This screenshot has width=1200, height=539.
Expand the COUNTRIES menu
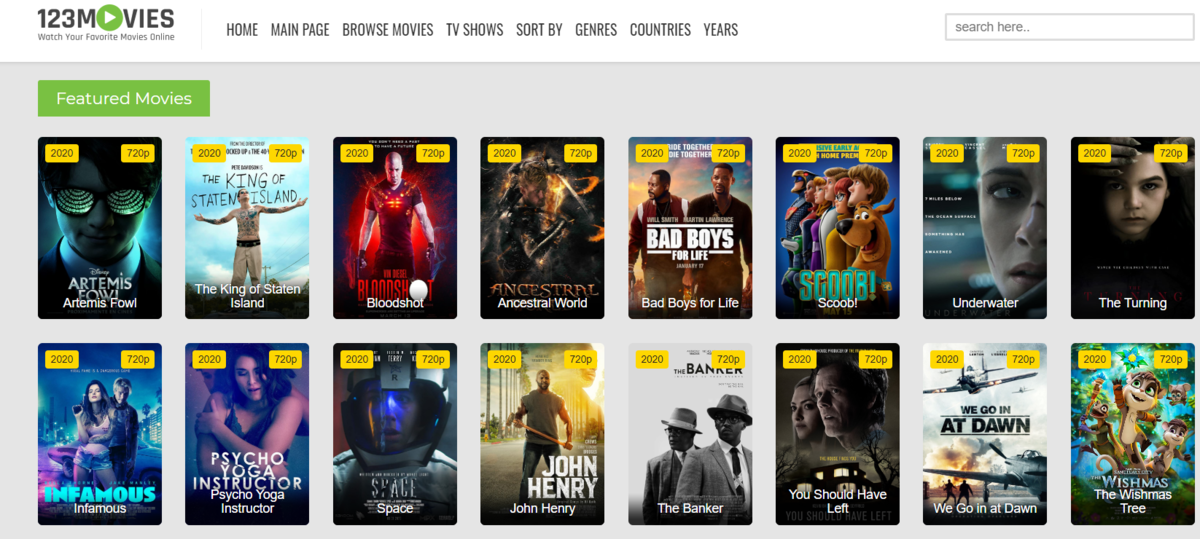pos(660,30)
